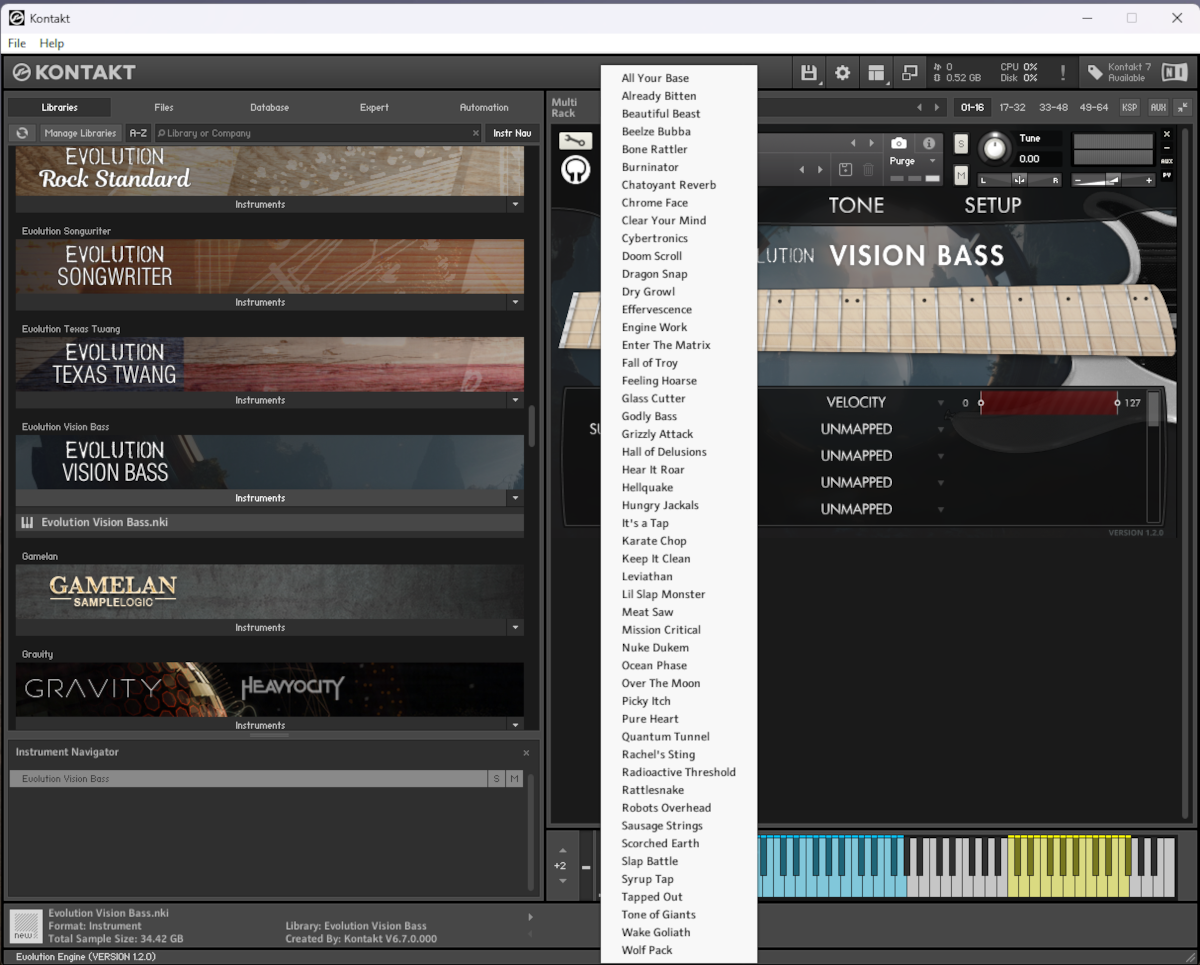Open the VELOCITY mapping dropdown
Image resolution: width=1200 pixels, height=965 pixels.
coord(940,403)
